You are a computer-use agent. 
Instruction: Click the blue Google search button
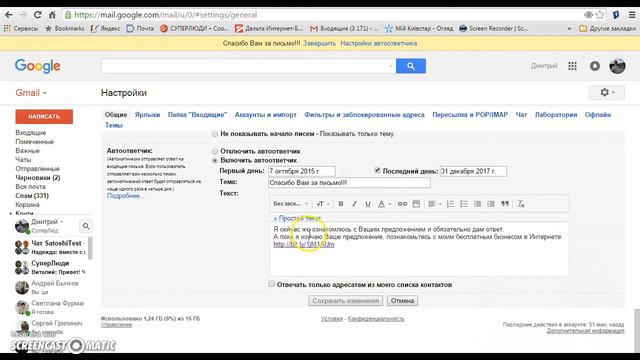point(411,66)
